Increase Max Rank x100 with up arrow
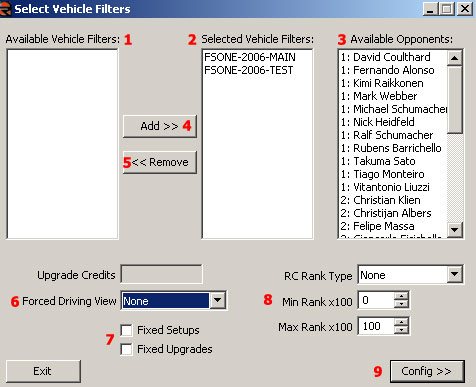Image resolution: width=476 pixels, height=387 pixels. 401,322
